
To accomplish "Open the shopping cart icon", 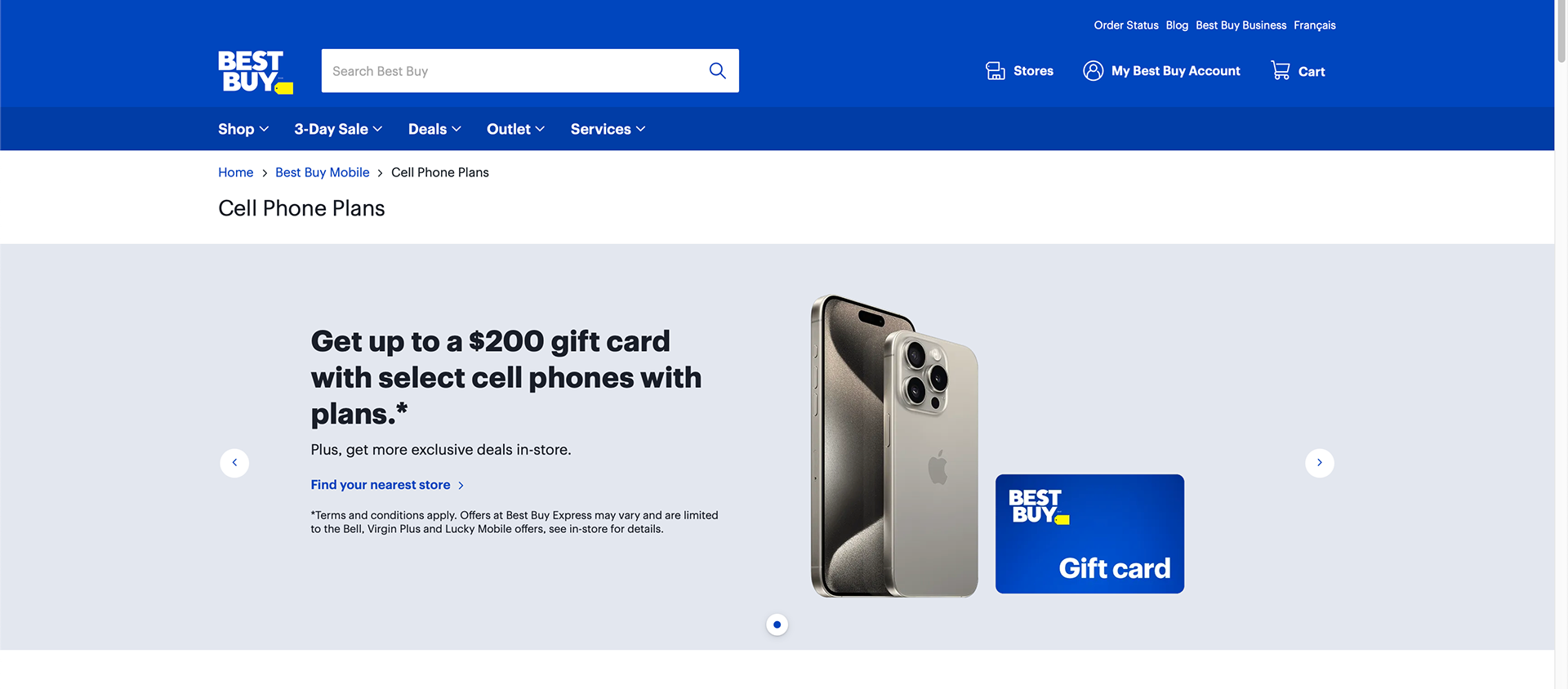I will [x=1280, y=71].
